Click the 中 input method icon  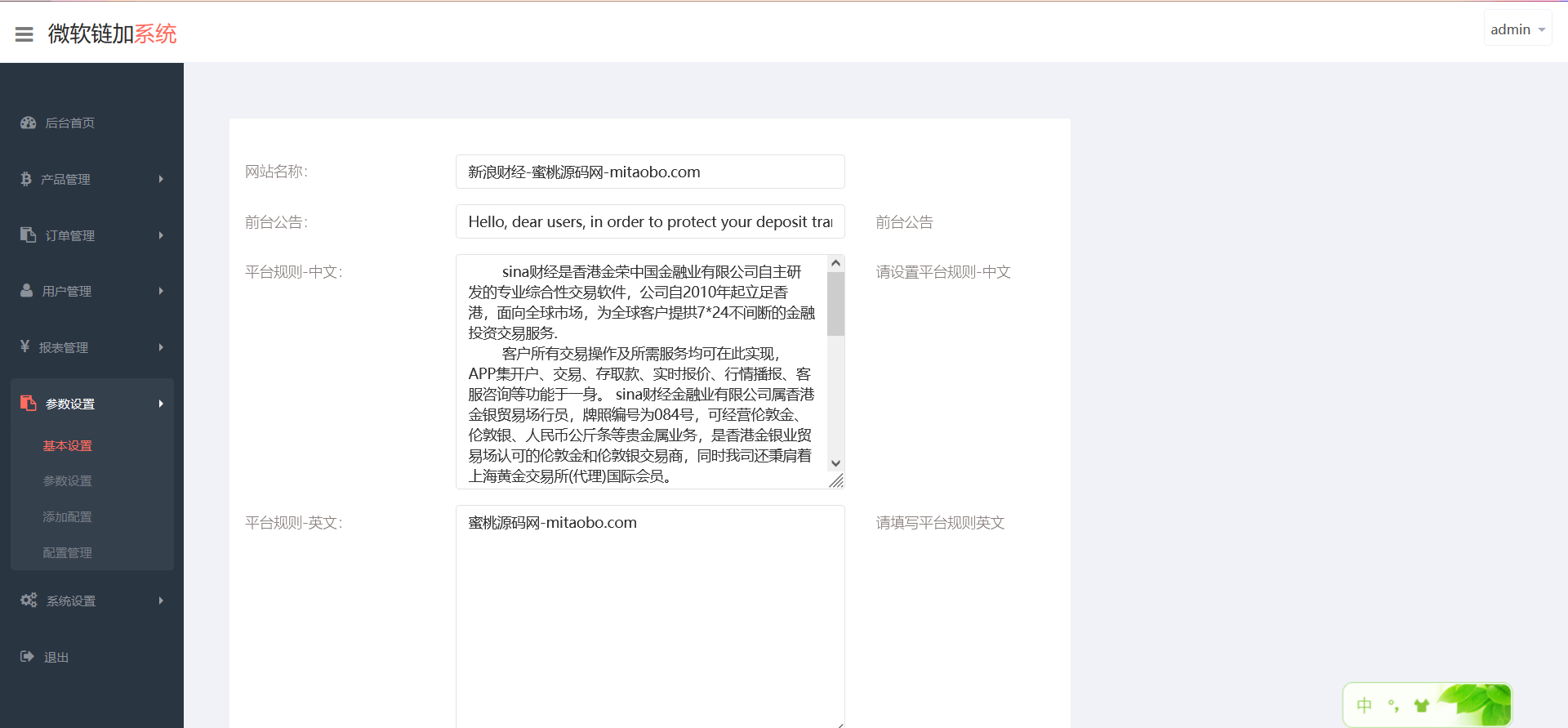coord(1364,705)
